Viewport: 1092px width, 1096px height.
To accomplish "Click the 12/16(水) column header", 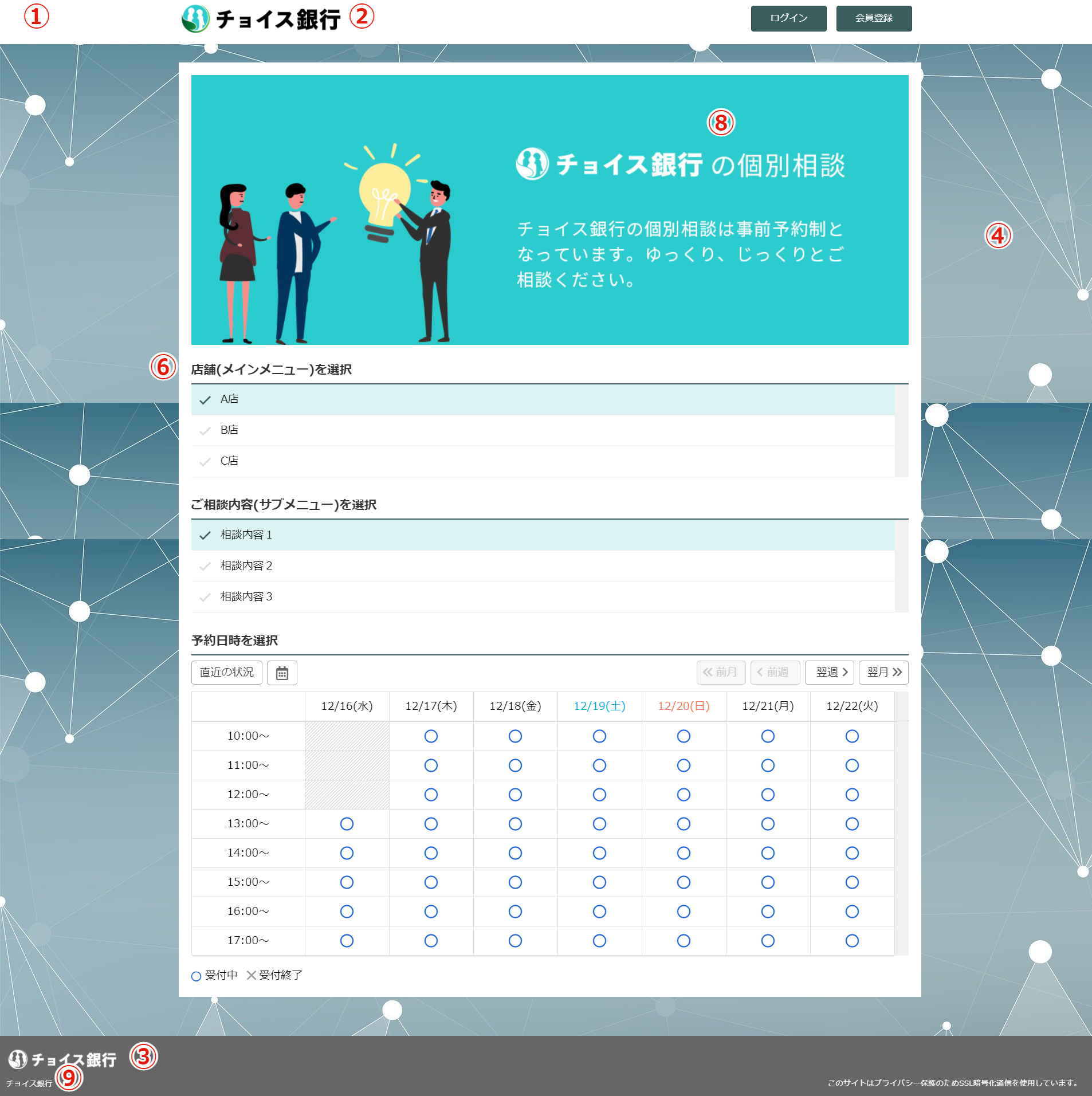I will pyautogui.click(x=347, y=706).
